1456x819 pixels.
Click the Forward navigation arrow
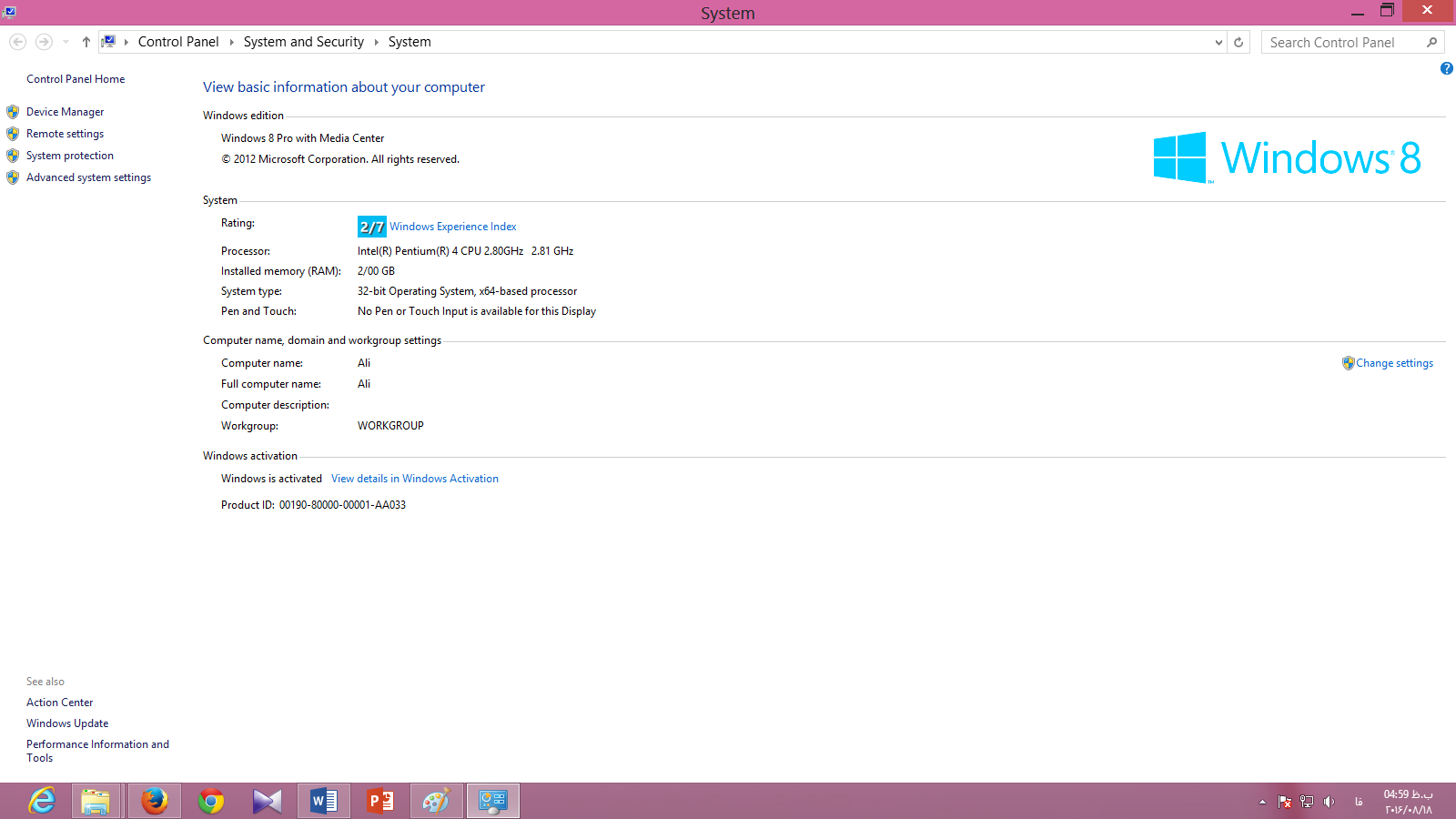[x=44, y=42]
